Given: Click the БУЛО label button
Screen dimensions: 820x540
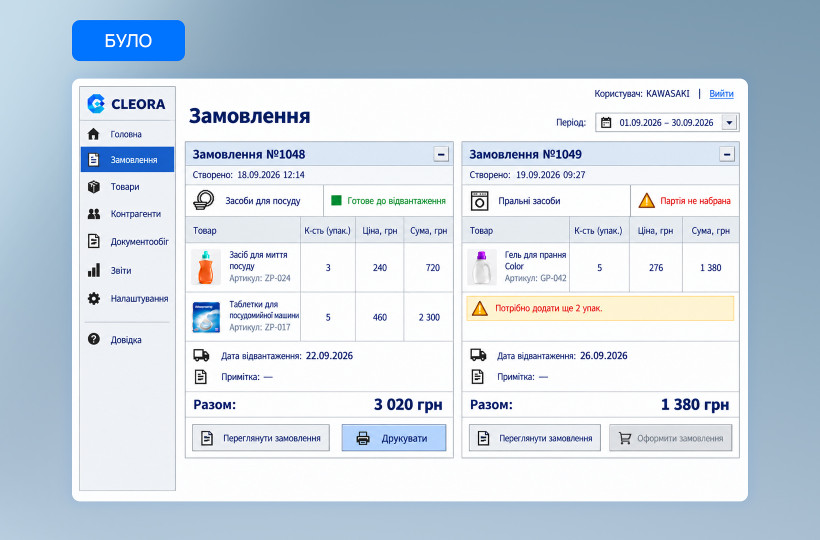Looking at the screenshot, I should (x=128, y=40).
